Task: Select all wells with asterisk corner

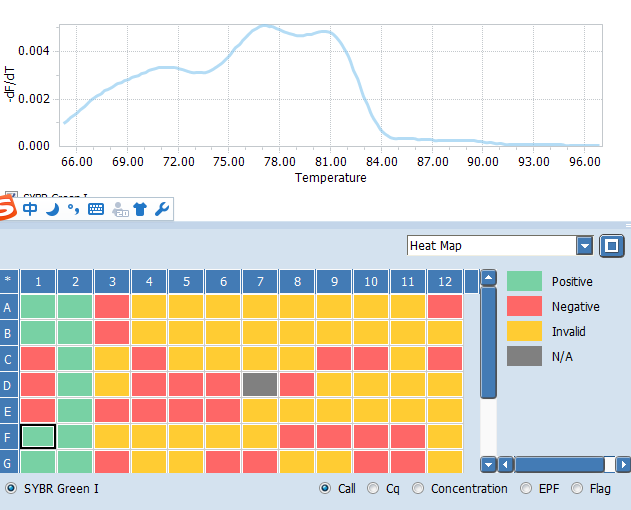Action: [9, 281]
